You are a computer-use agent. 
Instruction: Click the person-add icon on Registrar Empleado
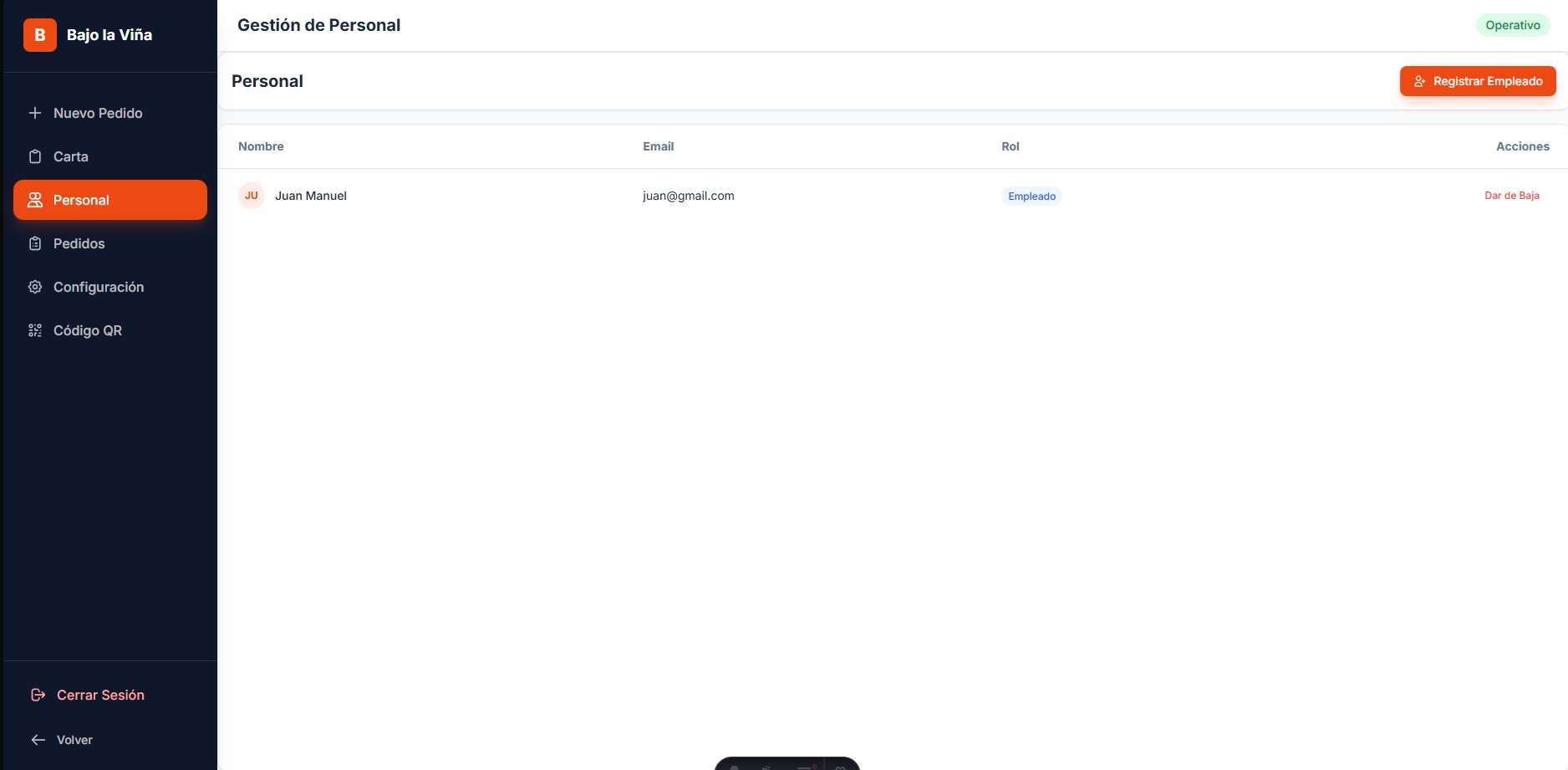coord(1420,81)
